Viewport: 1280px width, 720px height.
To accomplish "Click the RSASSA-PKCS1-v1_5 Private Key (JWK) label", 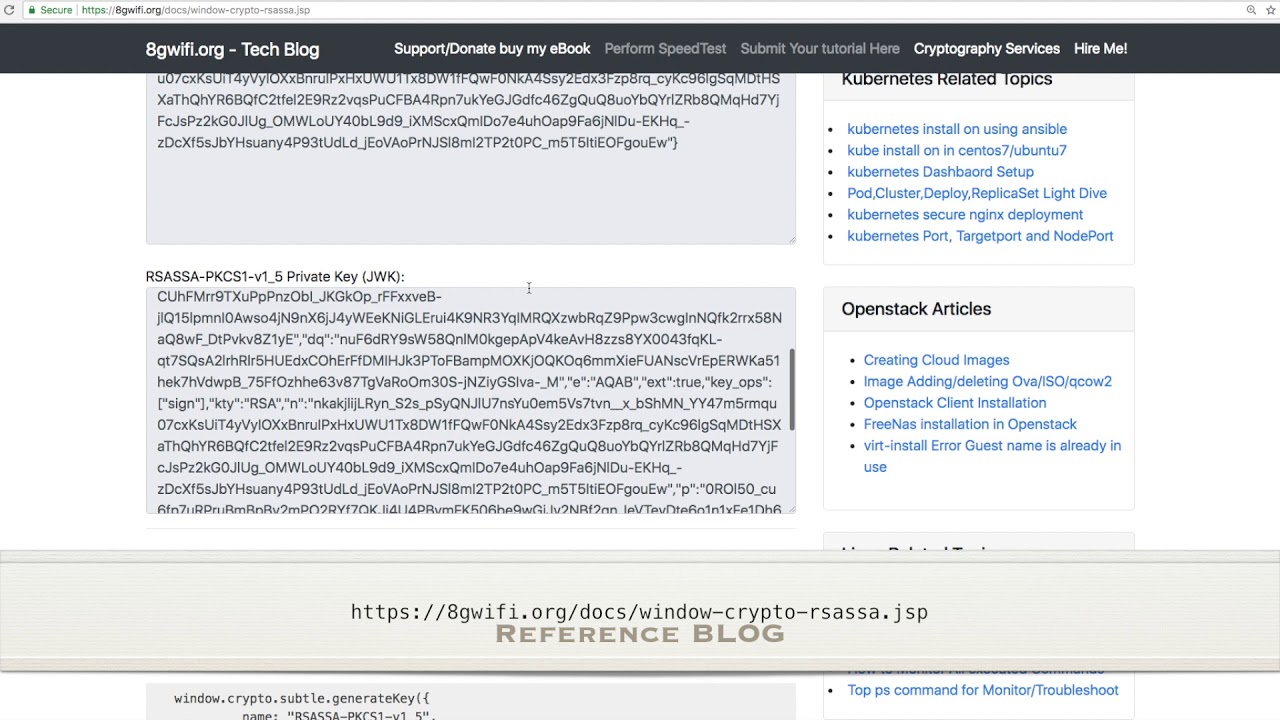I will tap(275, 276).
